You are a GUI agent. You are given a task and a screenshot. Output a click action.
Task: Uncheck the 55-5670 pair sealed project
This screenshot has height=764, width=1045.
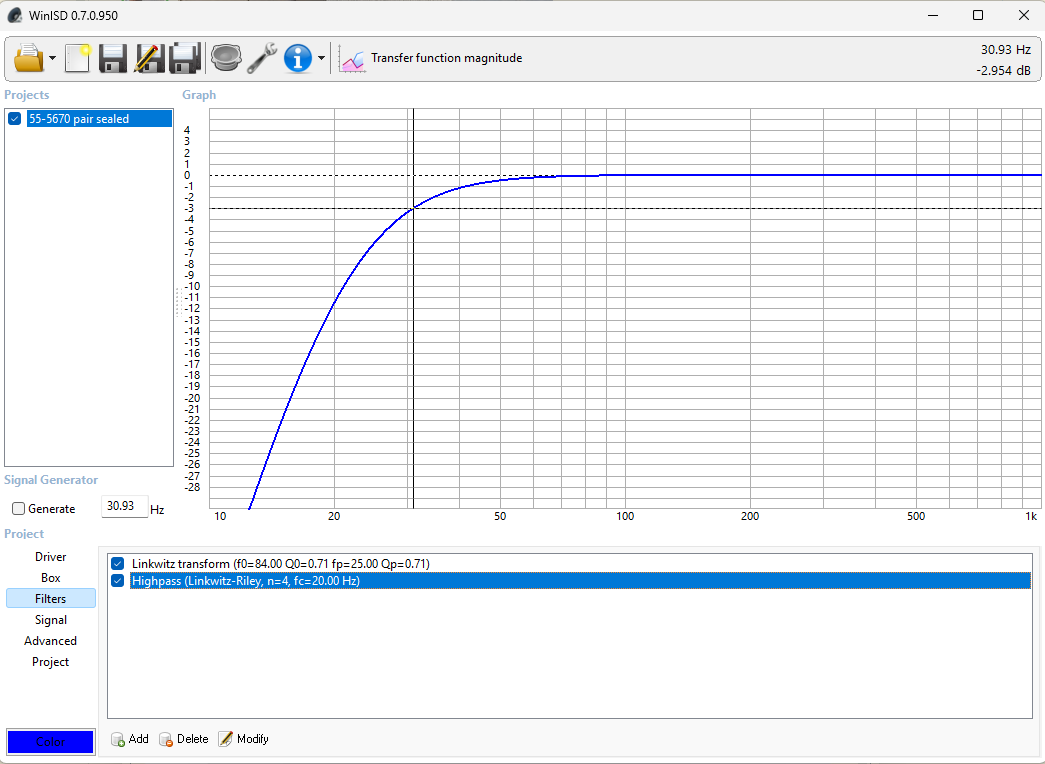click(x=15, y=119)
